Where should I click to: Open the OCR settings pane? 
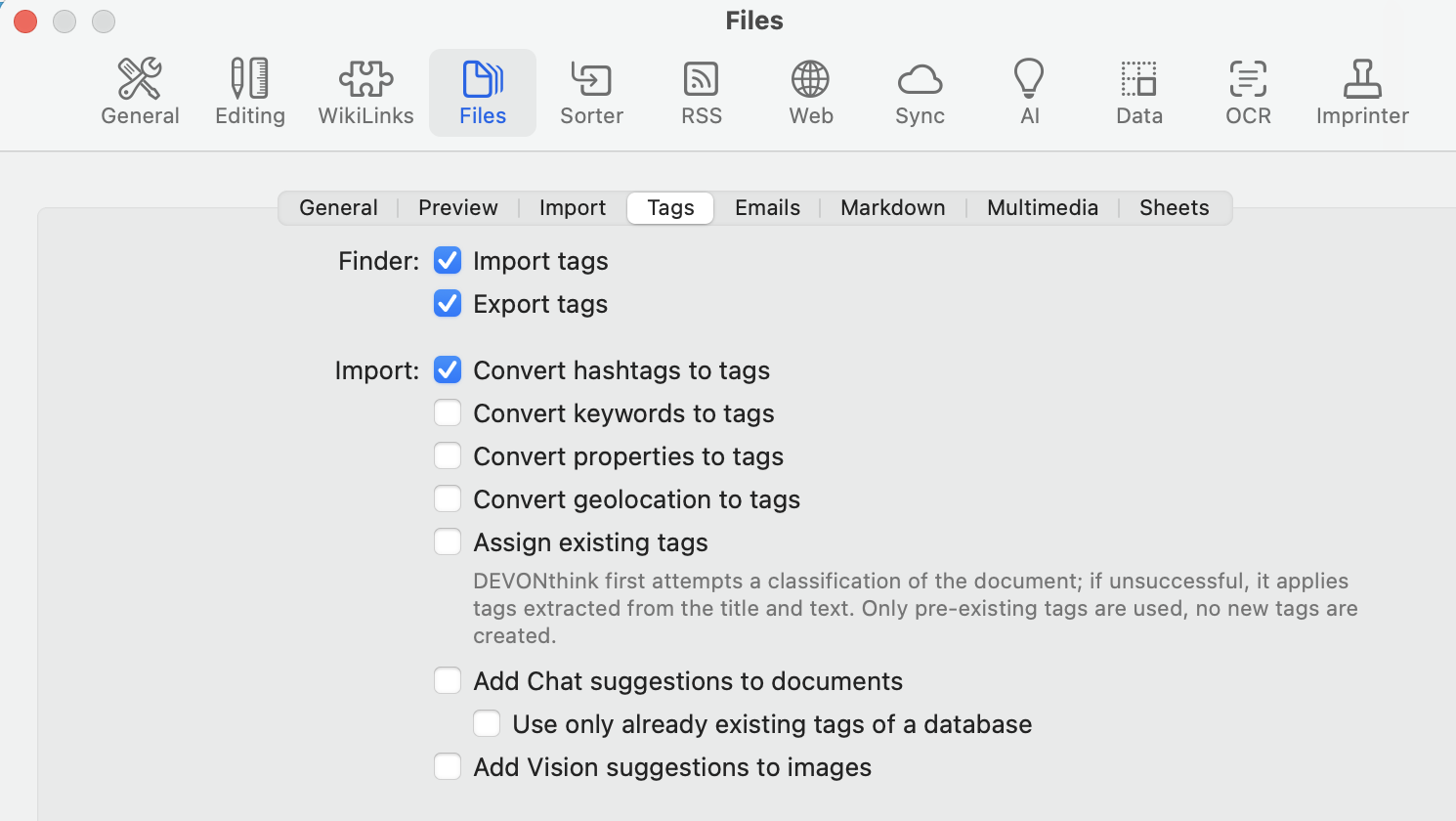point(1248,92)
